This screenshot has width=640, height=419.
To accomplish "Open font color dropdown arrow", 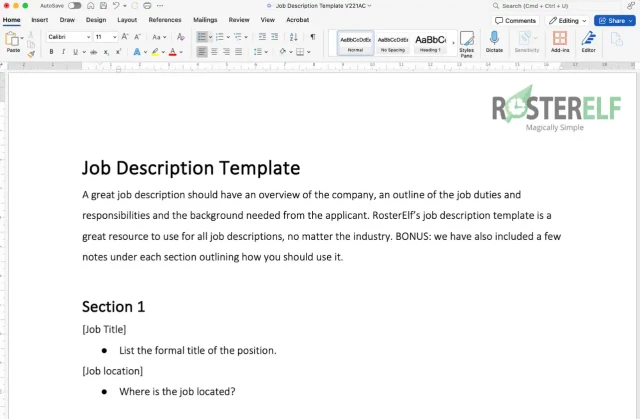I will pyautogui.click(x=181, y=52).
